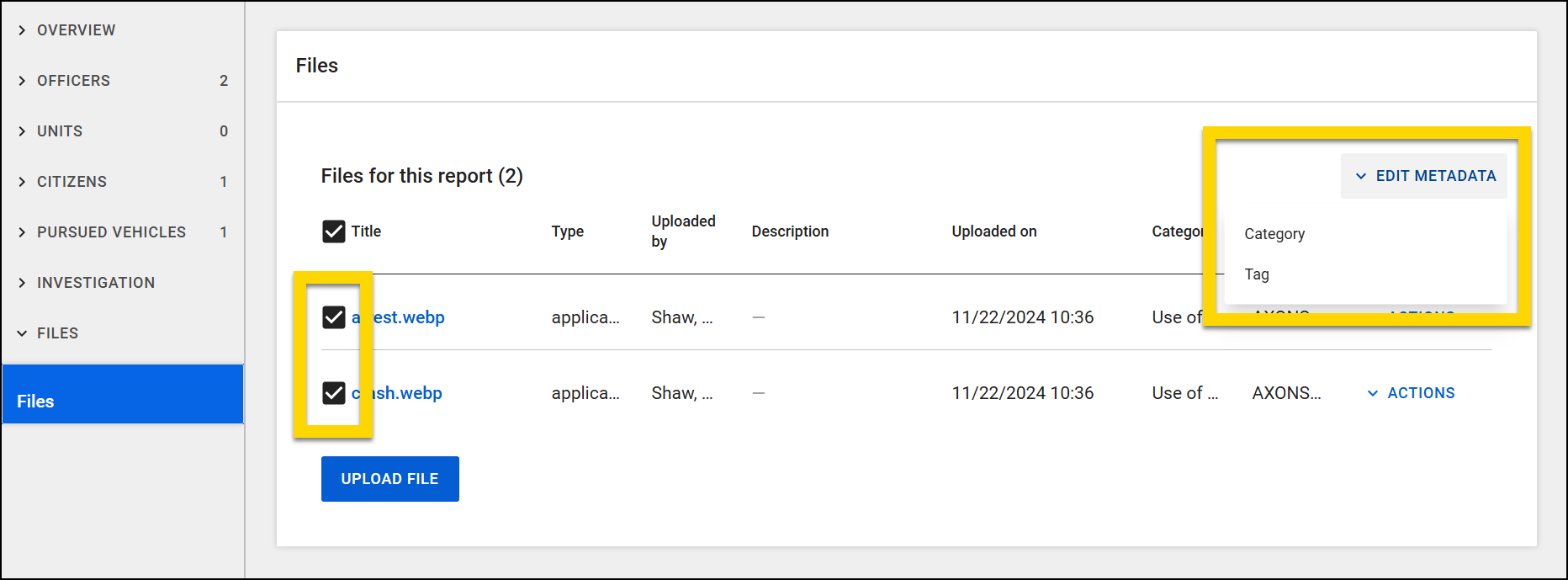Screen dimensions: 1568x580
Task: Uncheck the Title select-all checkbox
Action: 333,231
